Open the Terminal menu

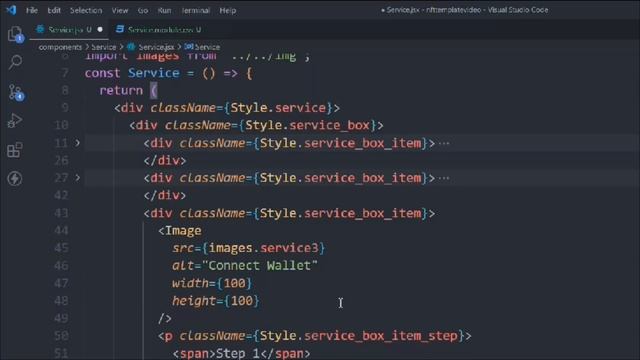click(195, 10)
